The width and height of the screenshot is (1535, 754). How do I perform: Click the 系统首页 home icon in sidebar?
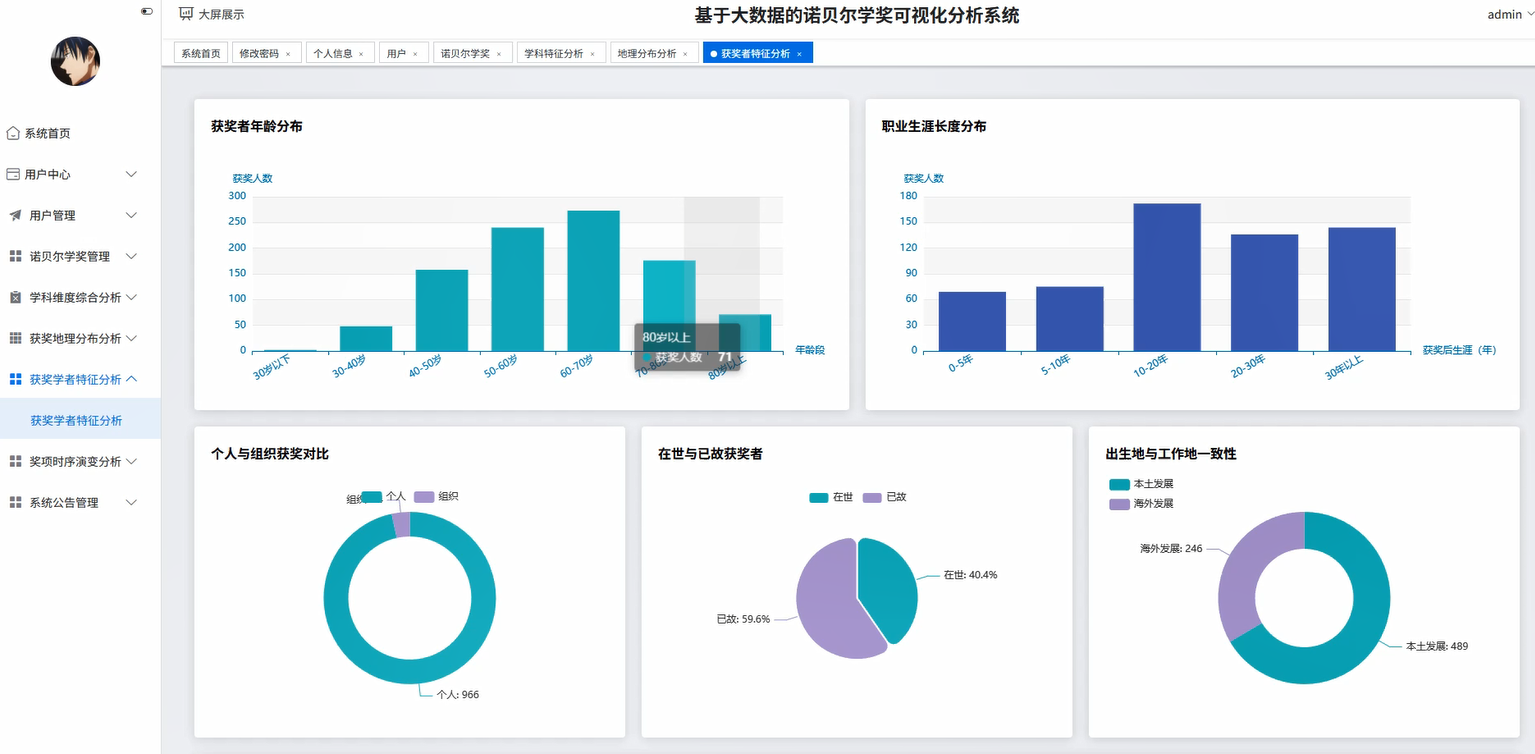coord(13,133)
